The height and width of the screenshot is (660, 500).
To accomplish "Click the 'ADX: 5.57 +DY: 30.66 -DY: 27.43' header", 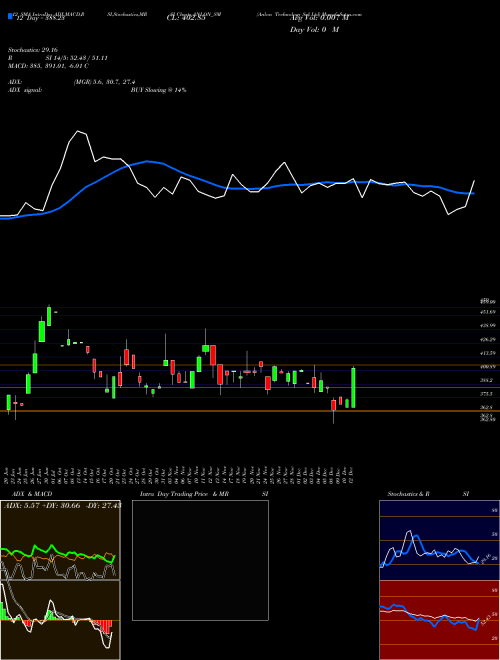I will [x=62, y=505].
